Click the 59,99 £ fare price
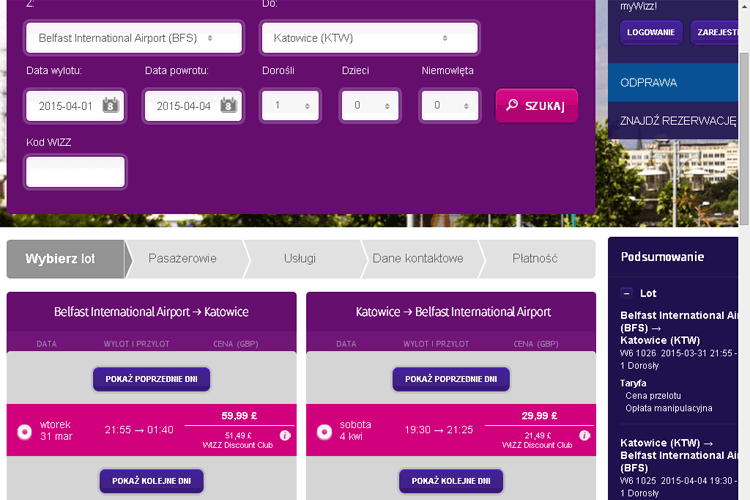Image resolution: width=750 pixels, height=500 pixels. [239, 416]
